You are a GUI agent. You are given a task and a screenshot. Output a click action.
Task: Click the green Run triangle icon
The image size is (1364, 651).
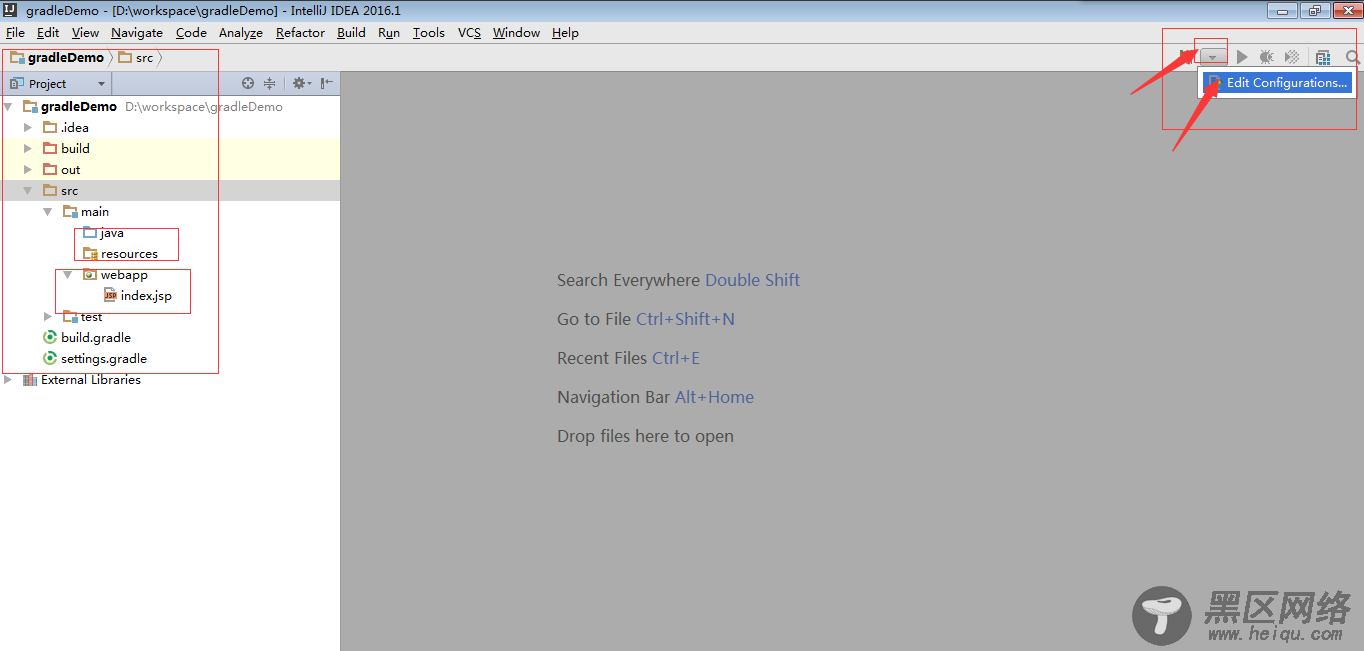[x=1242, y=57]
